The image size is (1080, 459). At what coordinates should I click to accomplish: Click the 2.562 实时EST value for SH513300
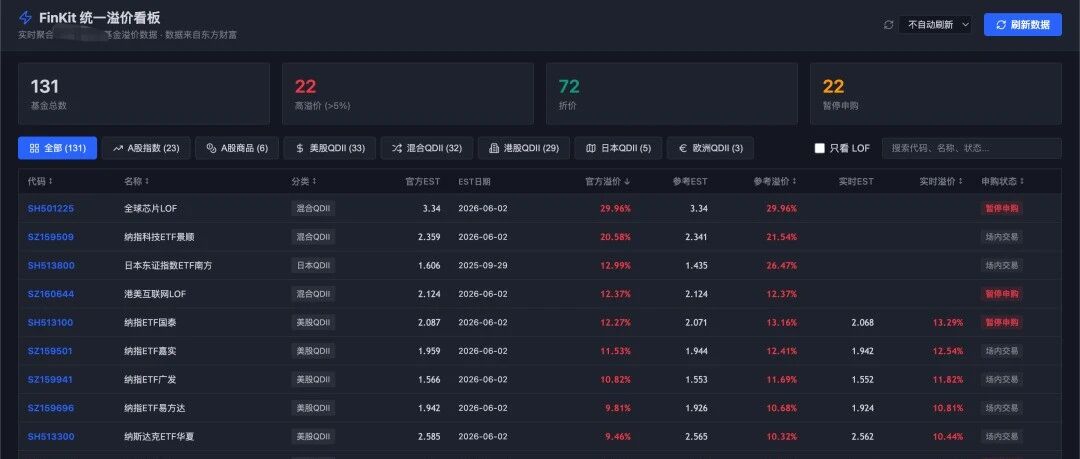tap(862, 437)
